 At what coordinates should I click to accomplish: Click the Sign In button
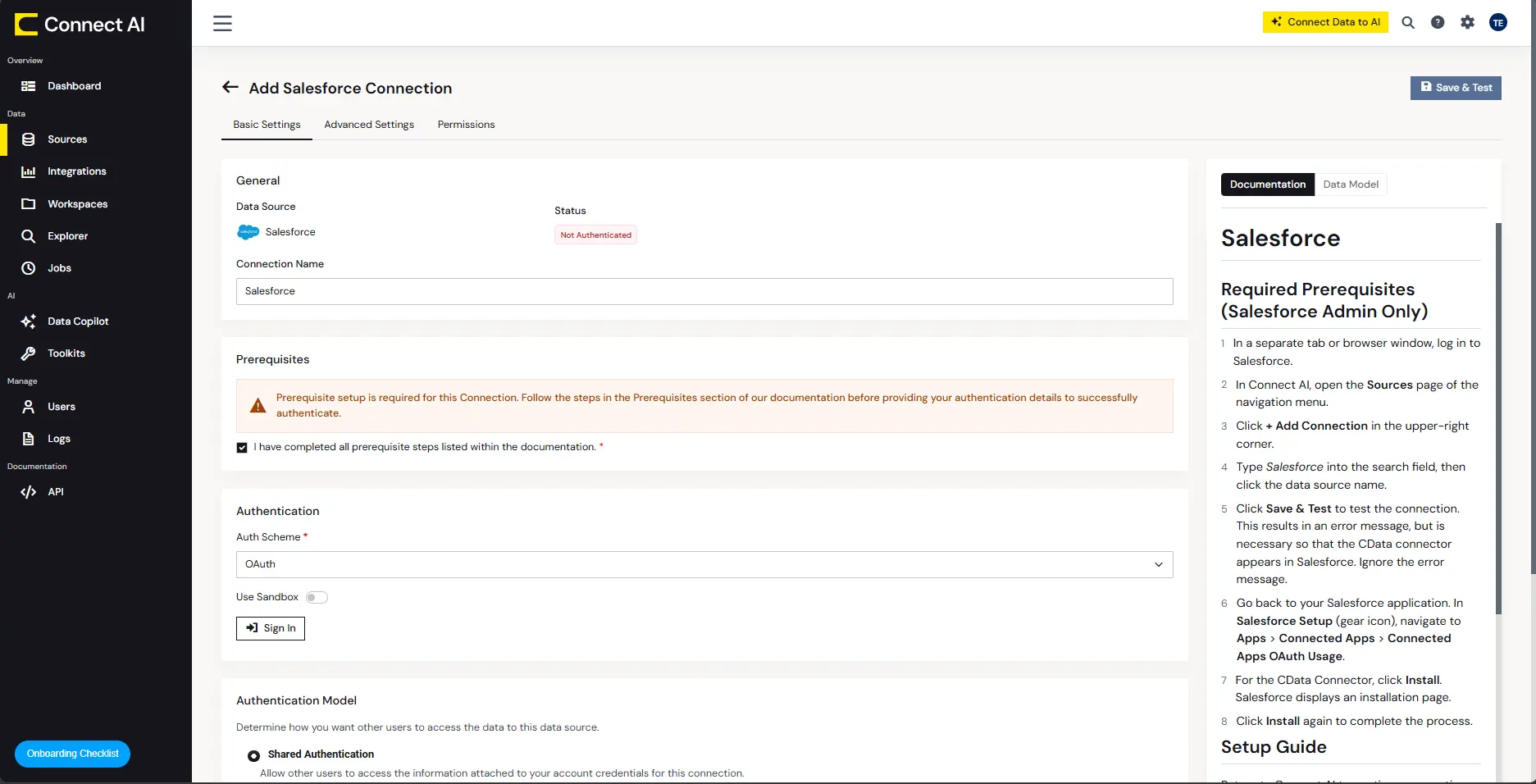271,628
